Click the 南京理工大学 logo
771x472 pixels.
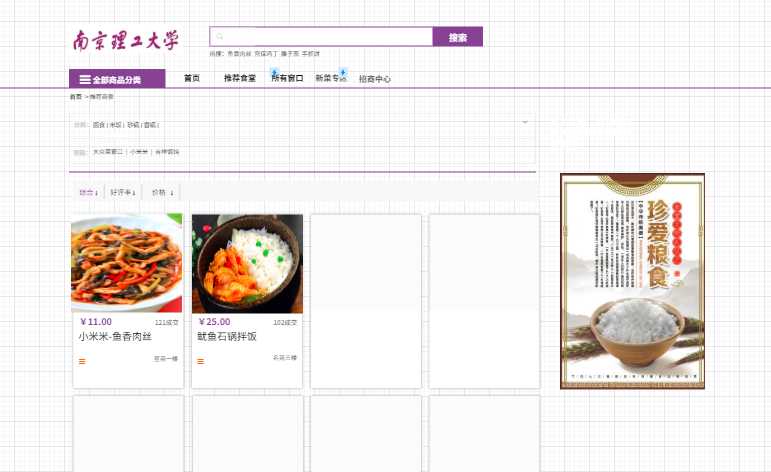coord(126,40)
